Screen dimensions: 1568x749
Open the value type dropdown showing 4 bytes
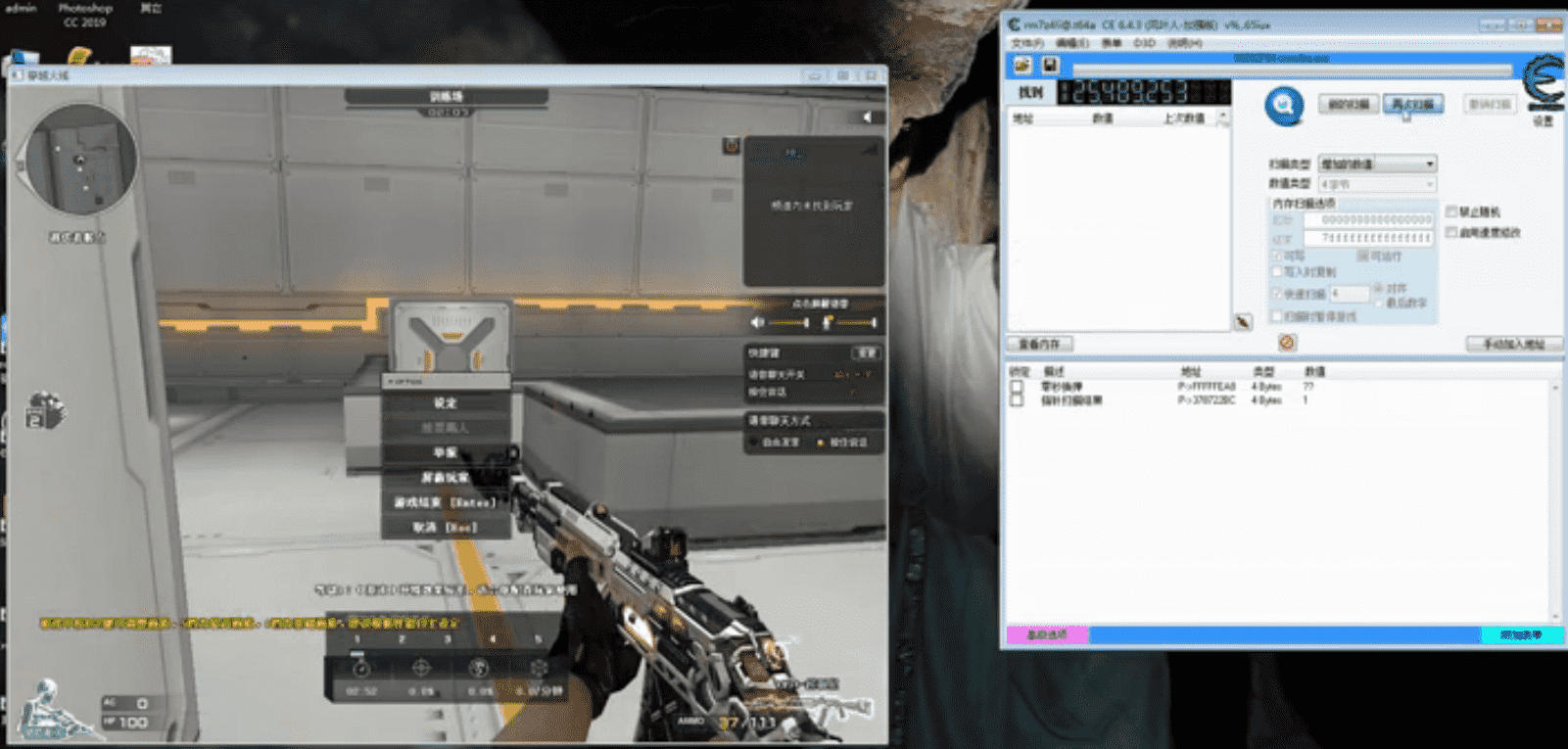1377,184
